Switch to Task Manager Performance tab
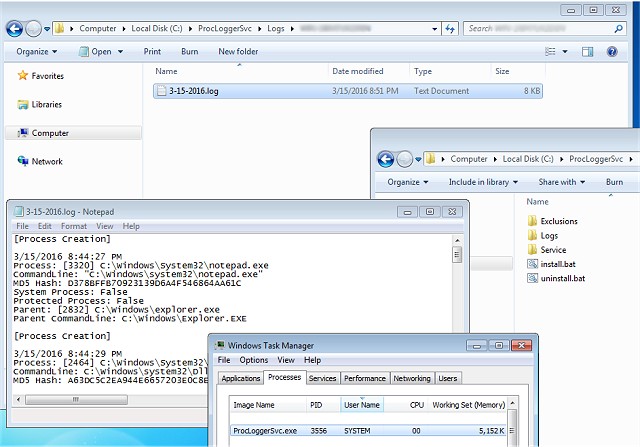This screenshot has width=640, height=447. pos(364,378)
